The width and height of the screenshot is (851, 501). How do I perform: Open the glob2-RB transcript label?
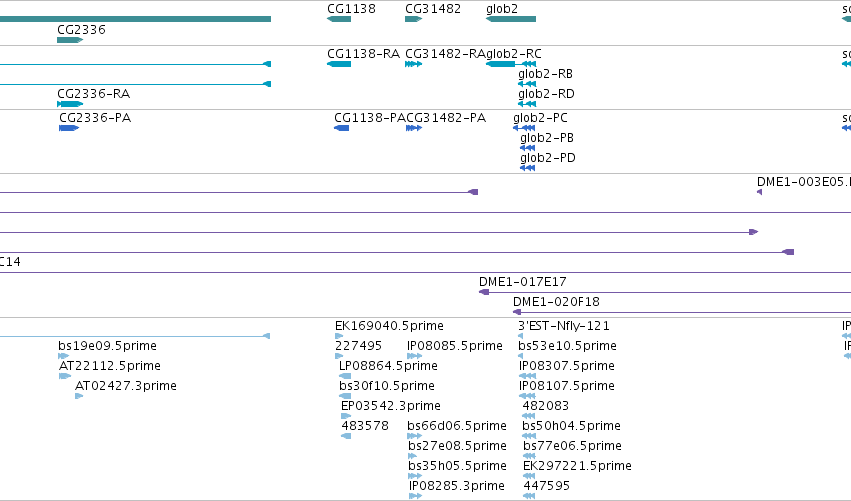(545, 74)
